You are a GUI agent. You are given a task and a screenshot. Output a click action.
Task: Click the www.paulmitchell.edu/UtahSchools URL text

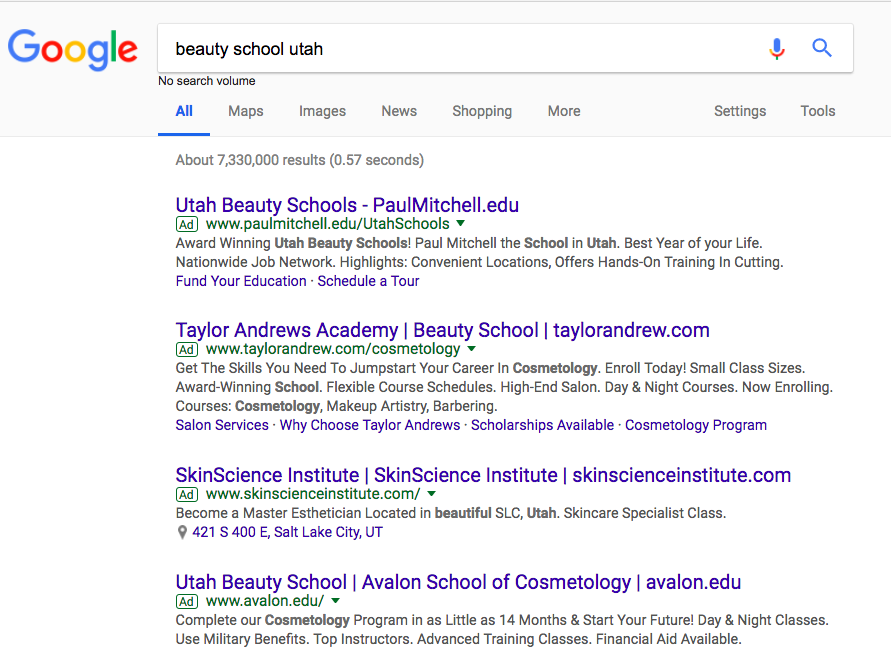(x=327, y=224)
